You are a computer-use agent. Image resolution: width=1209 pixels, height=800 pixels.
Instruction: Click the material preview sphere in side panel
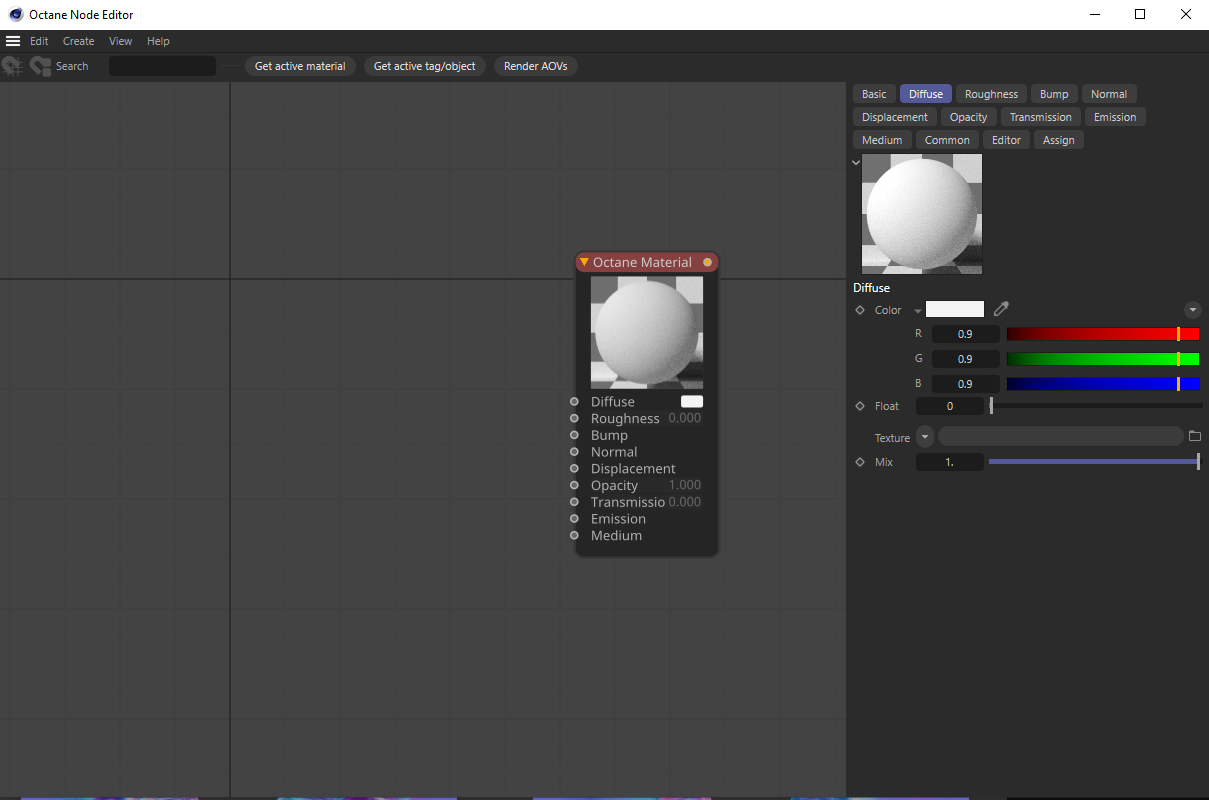coord(922,214)
